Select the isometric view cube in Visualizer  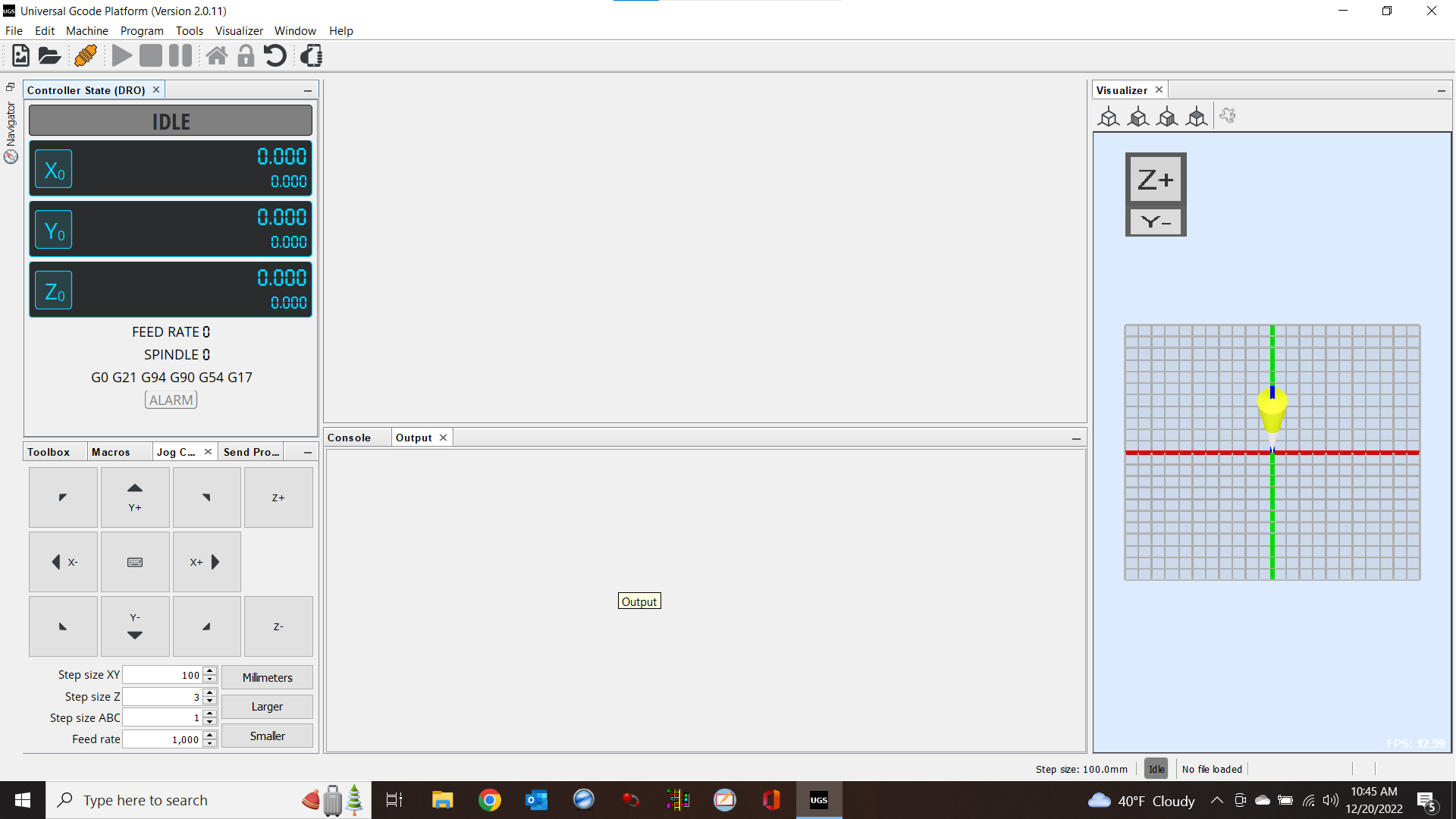pos(1109,117)
